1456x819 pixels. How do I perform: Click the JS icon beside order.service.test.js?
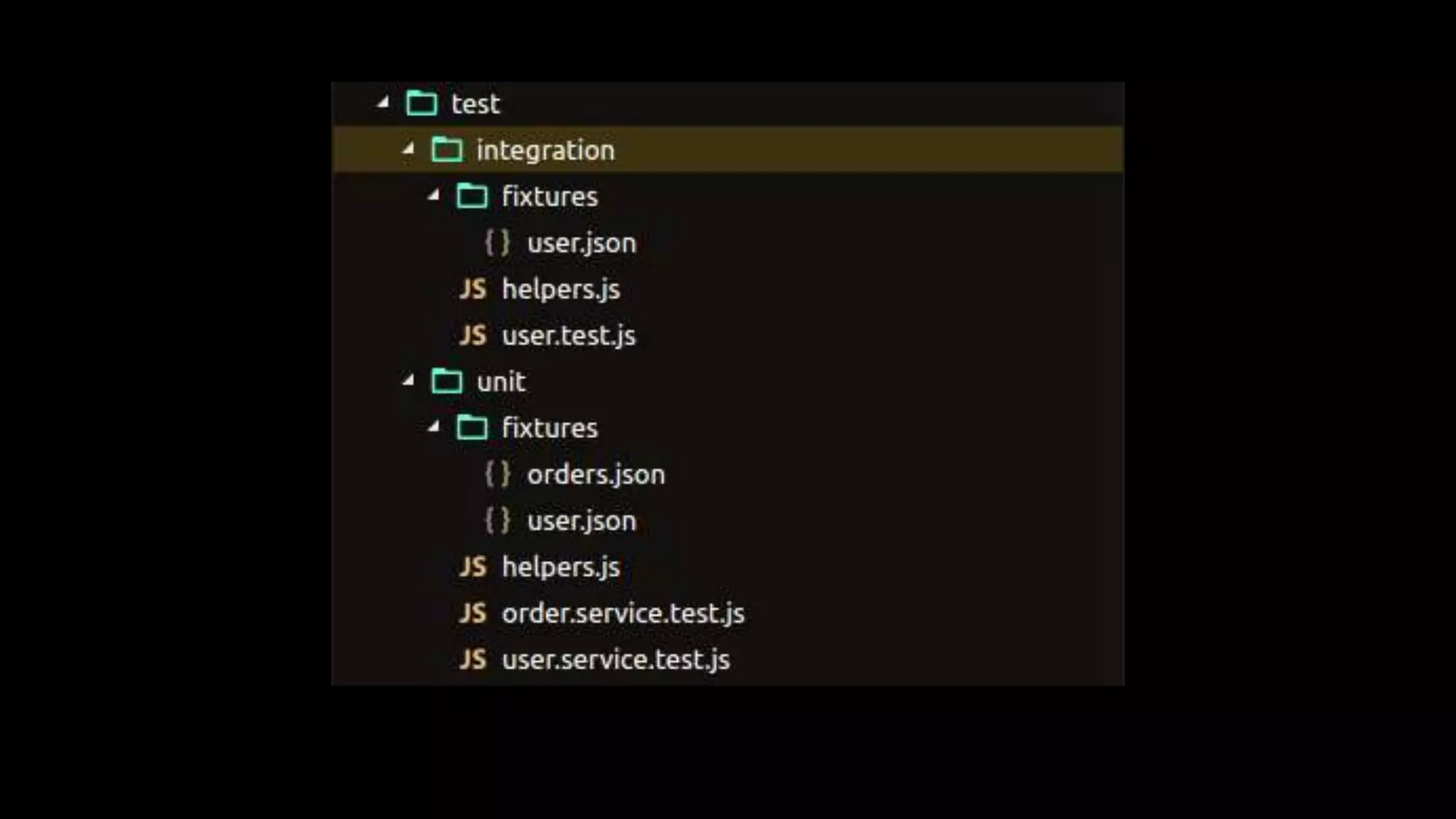pyautogui.click(x=473, y=613)
